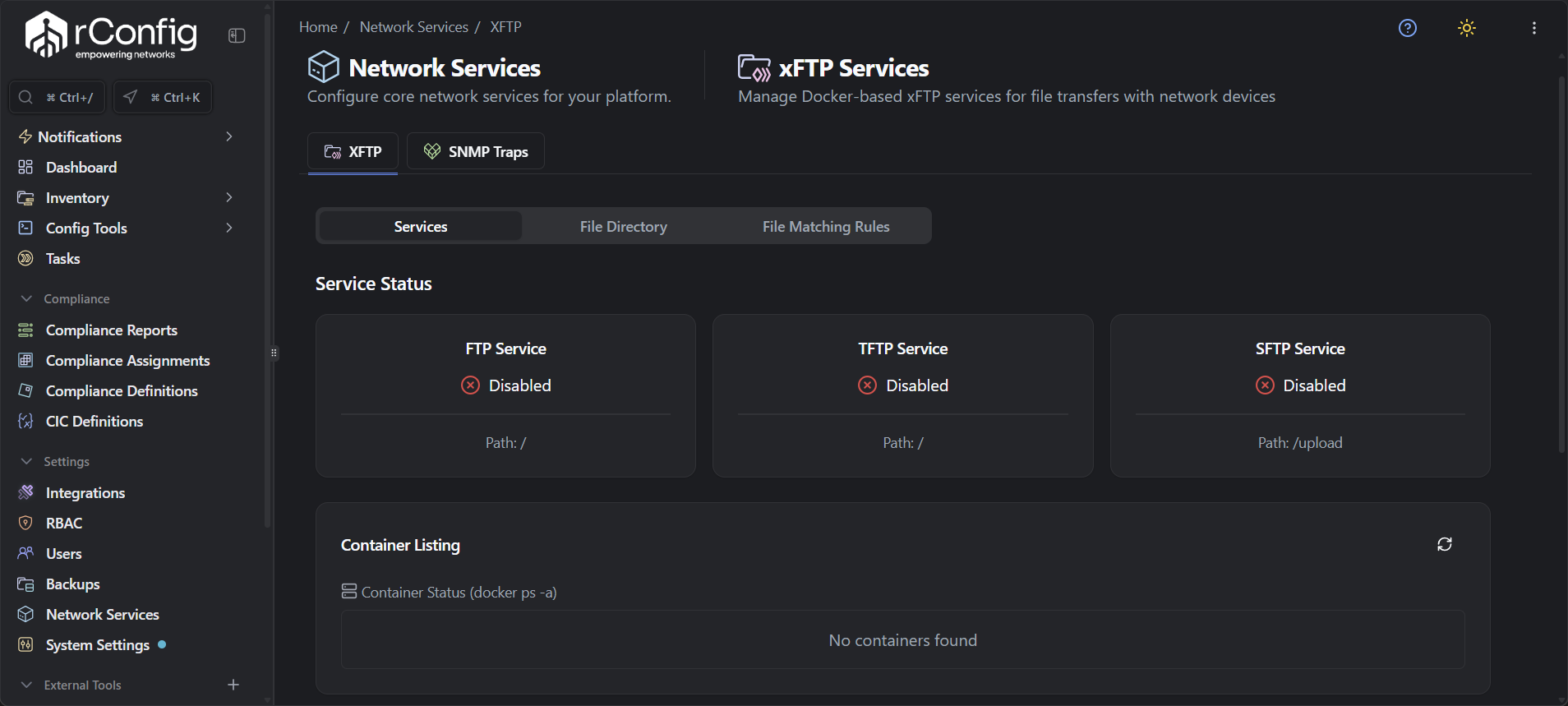Go to the Network Services breadcrumb
The height and width of the screenshot is (706, 1568).
click(x=413, y=27)
